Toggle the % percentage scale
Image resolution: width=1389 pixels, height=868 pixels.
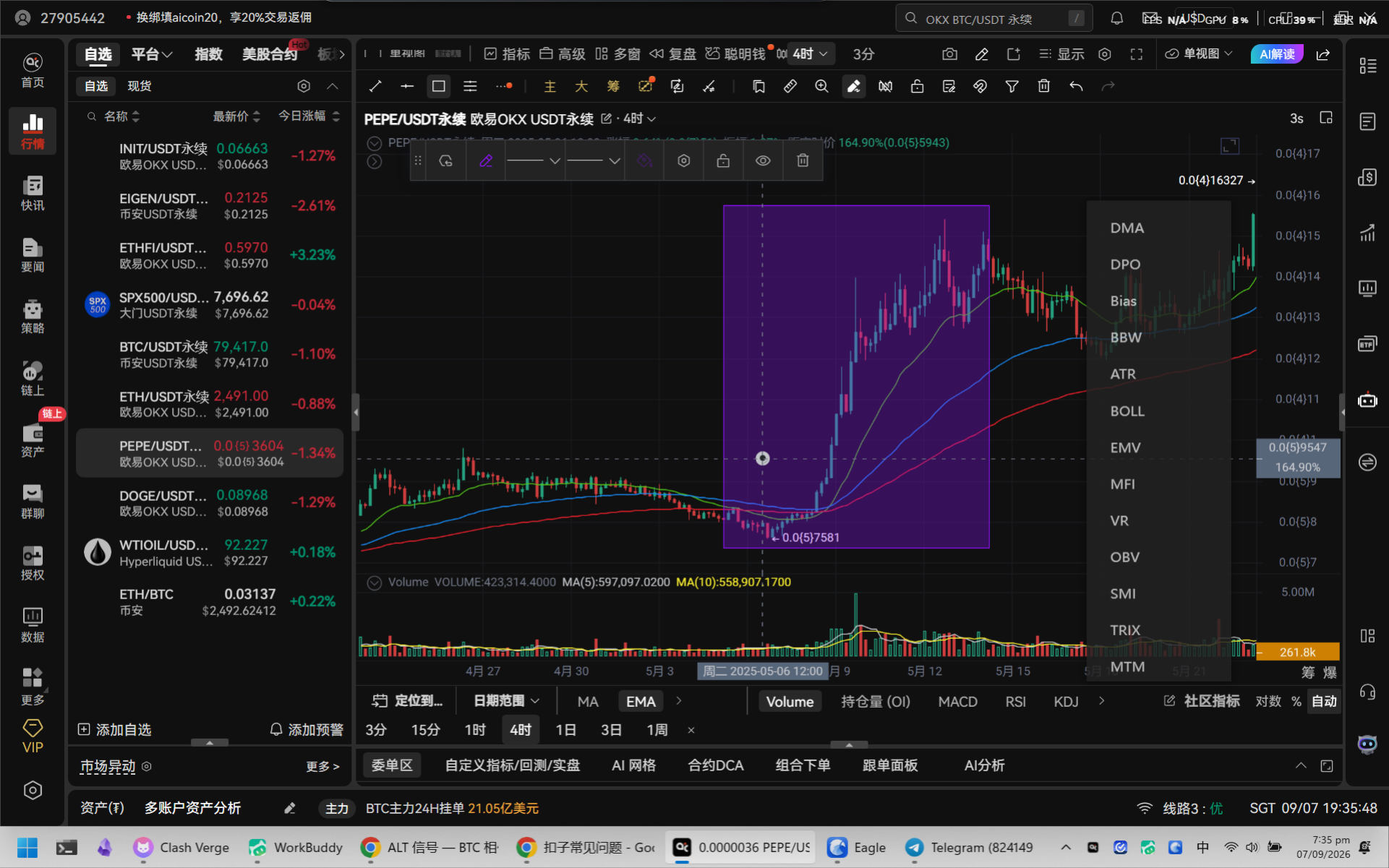click(x=1296, y=701)
